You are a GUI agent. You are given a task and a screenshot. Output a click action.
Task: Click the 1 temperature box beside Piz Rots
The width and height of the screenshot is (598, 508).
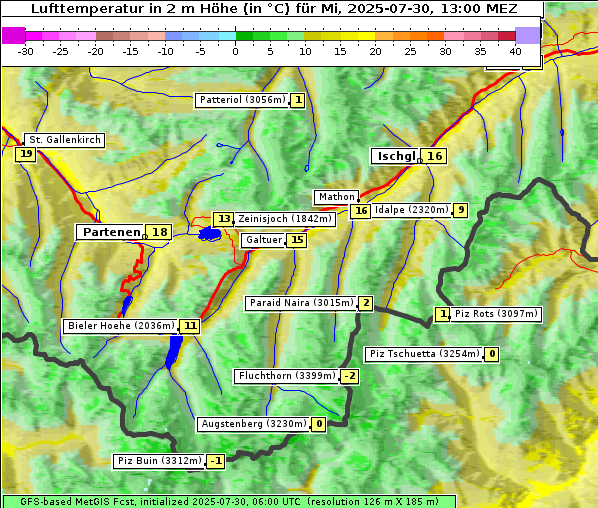click(443, 314)
